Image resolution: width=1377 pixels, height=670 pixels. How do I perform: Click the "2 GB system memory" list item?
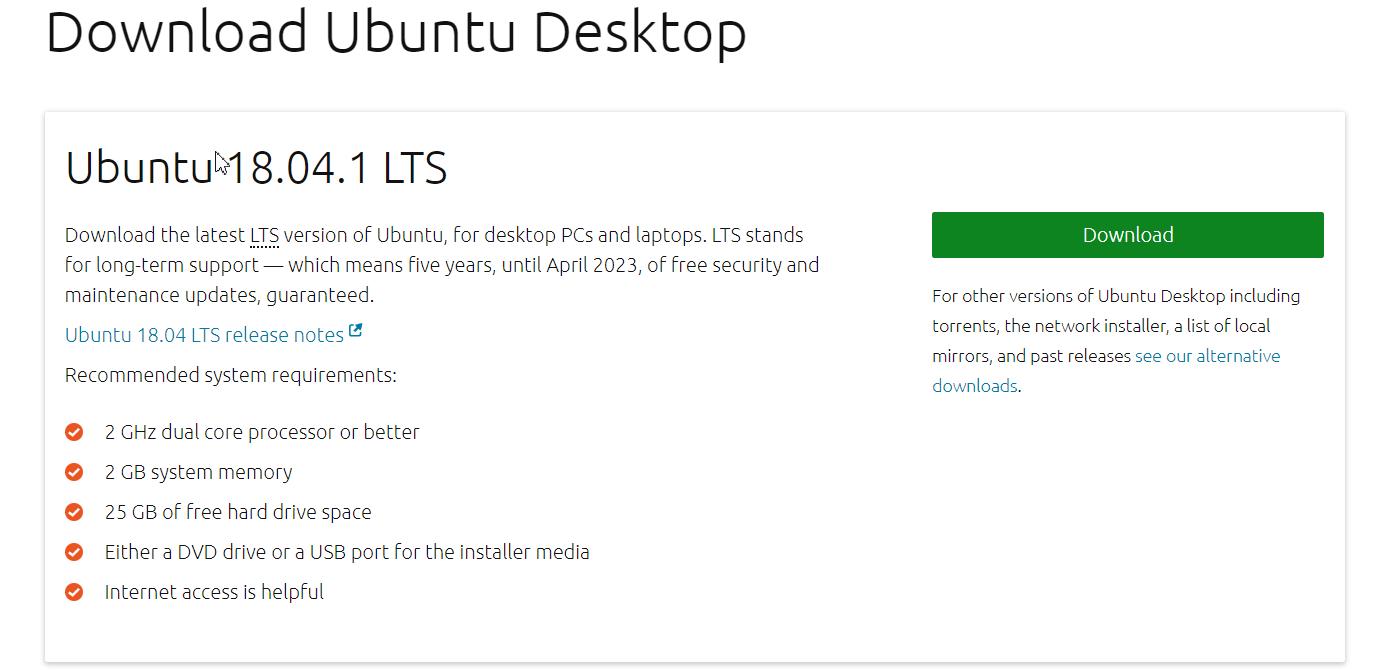coord(198,471)
